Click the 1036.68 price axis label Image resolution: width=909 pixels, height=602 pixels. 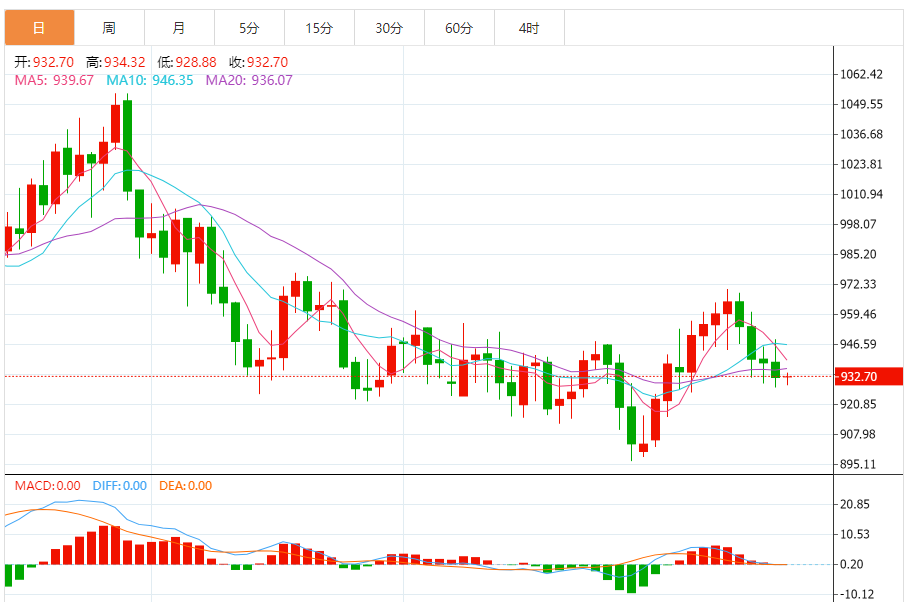point(861,135)
